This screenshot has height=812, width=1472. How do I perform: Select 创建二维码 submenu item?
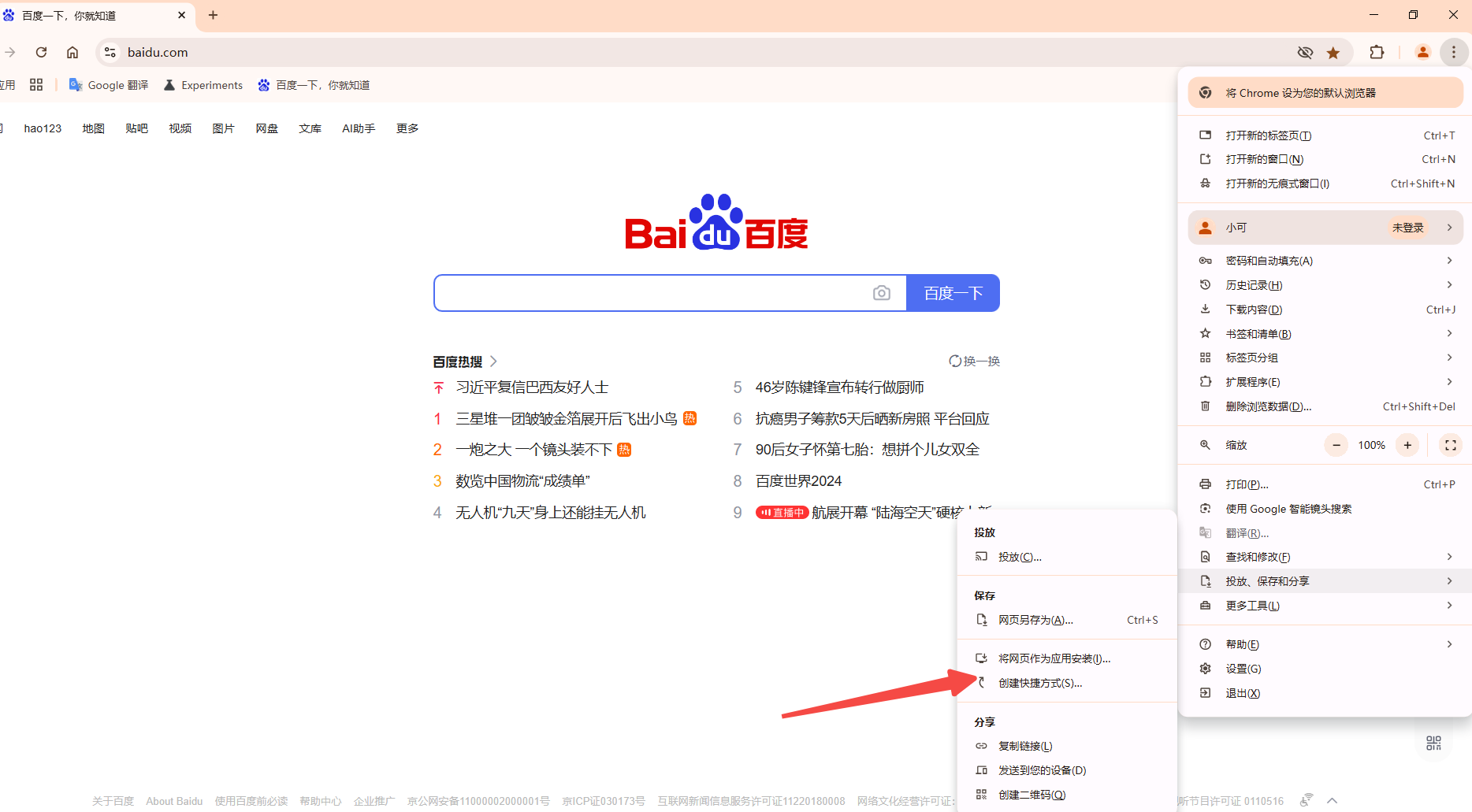coord(1067,795)
